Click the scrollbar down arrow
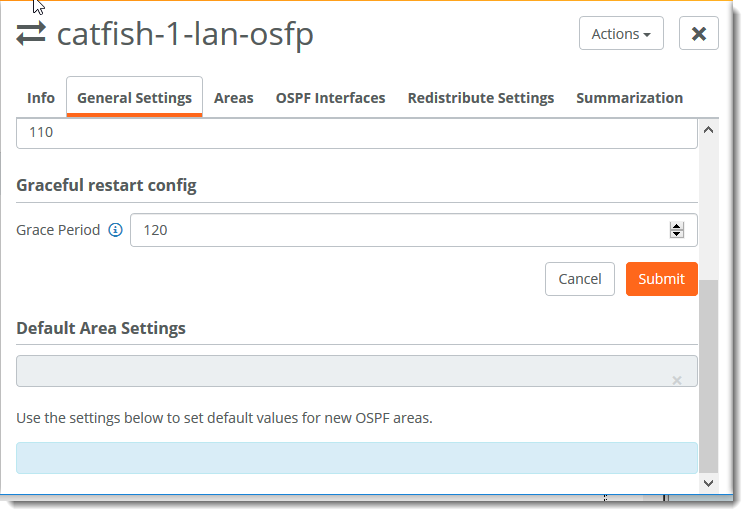 [709, 482]
